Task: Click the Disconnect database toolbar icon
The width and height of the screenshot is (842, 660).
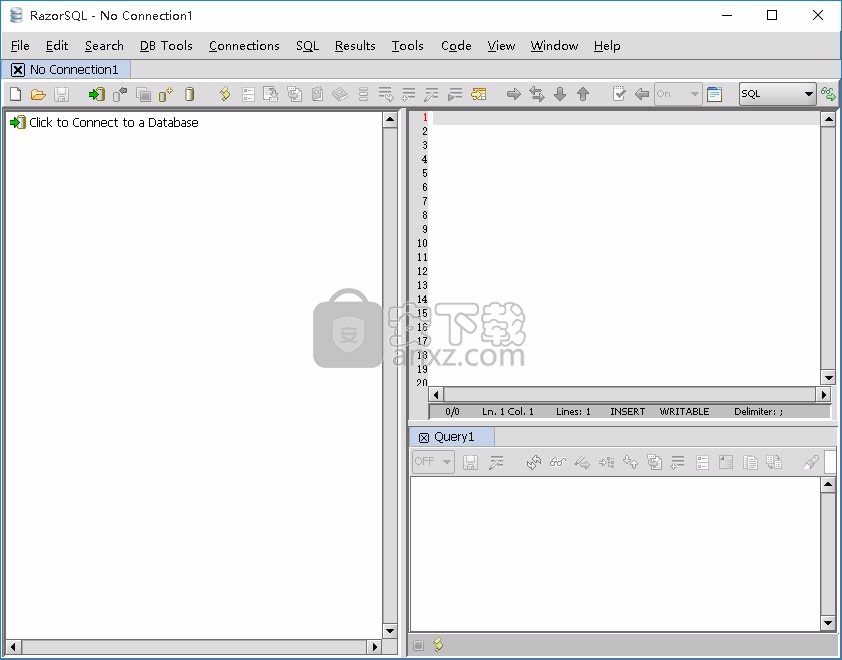Action: tap(120, 95)
